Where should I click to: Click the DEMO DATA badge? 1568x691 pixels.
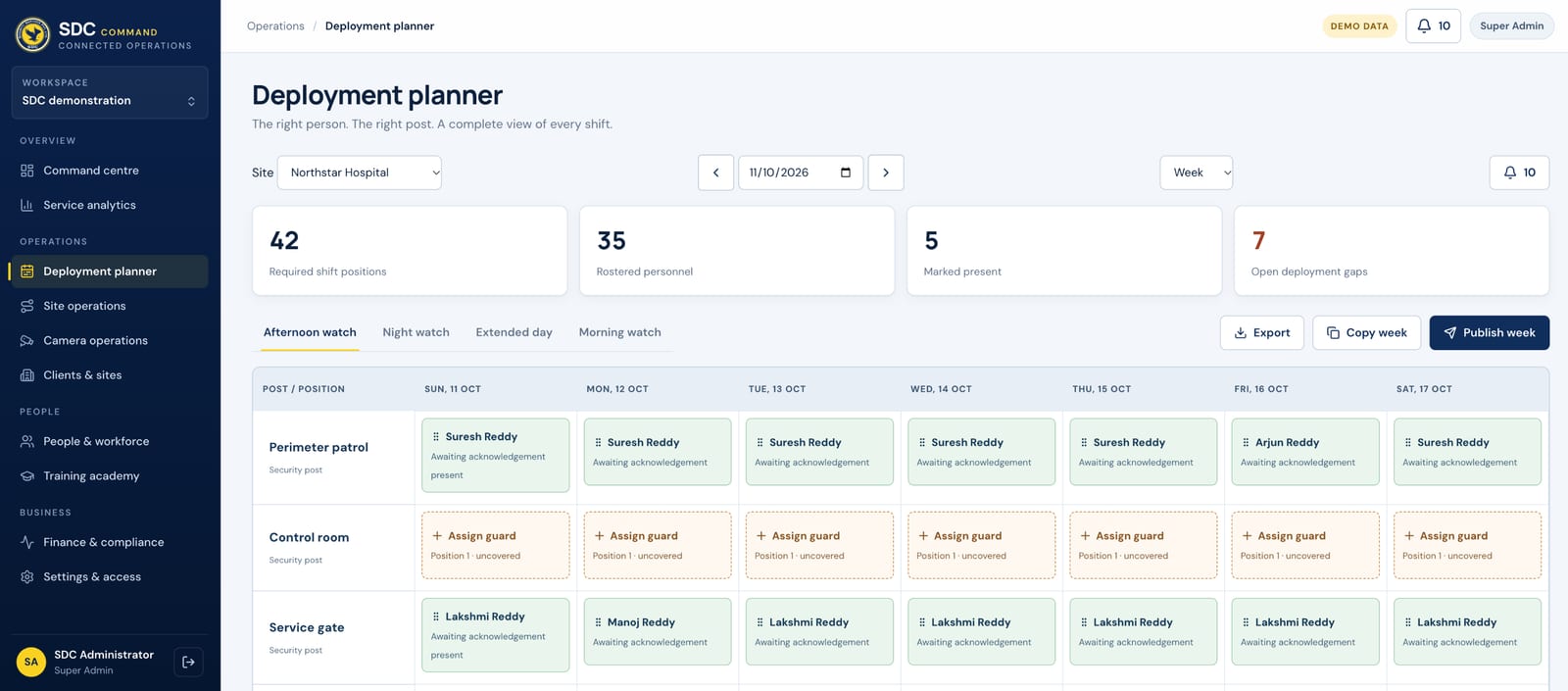[x=1359, y=26]
